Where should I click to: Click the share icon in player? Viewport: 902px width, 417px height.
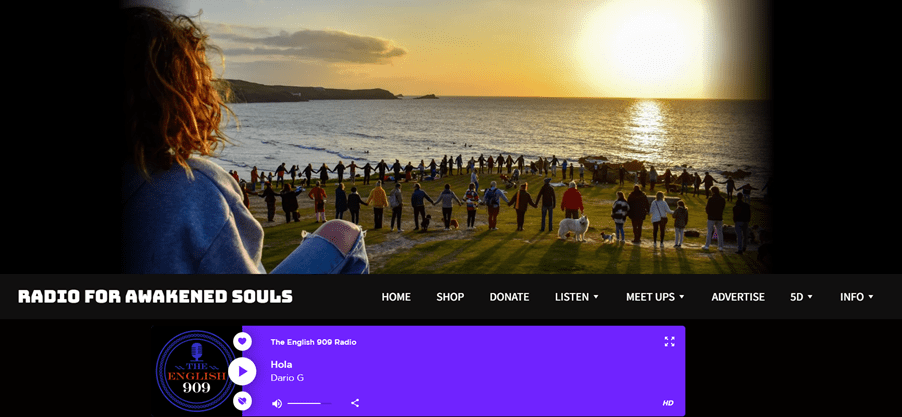(355, 403)
